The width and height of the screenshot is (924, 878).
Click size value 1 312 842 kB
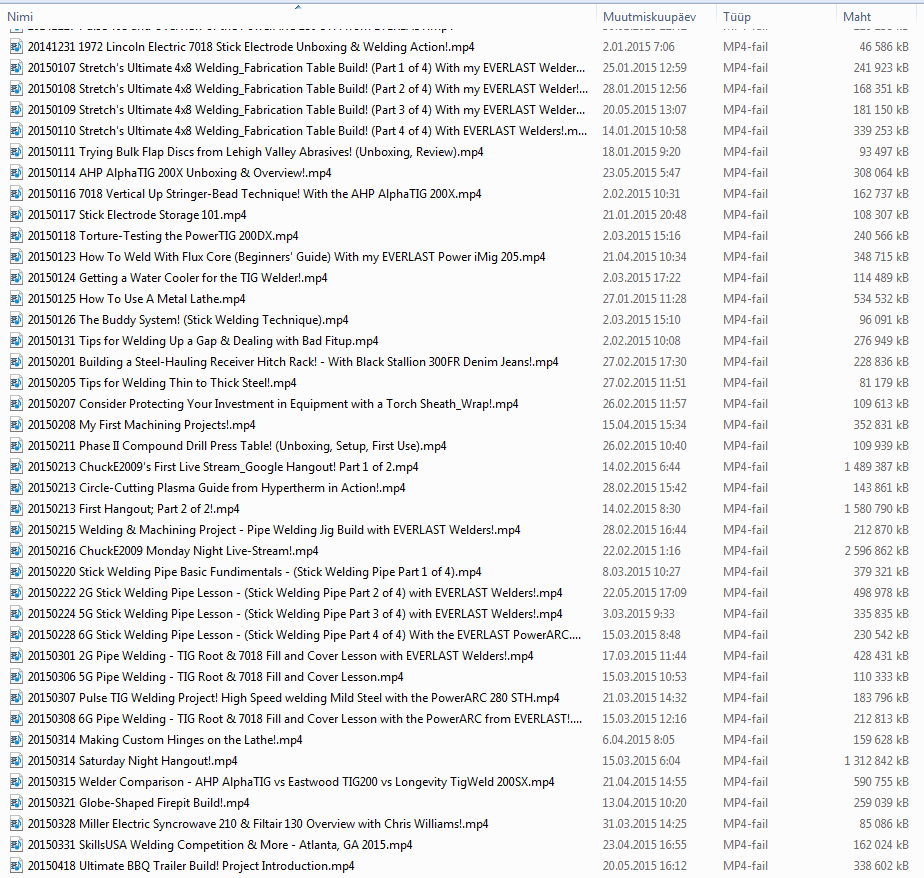coord(876,761)
